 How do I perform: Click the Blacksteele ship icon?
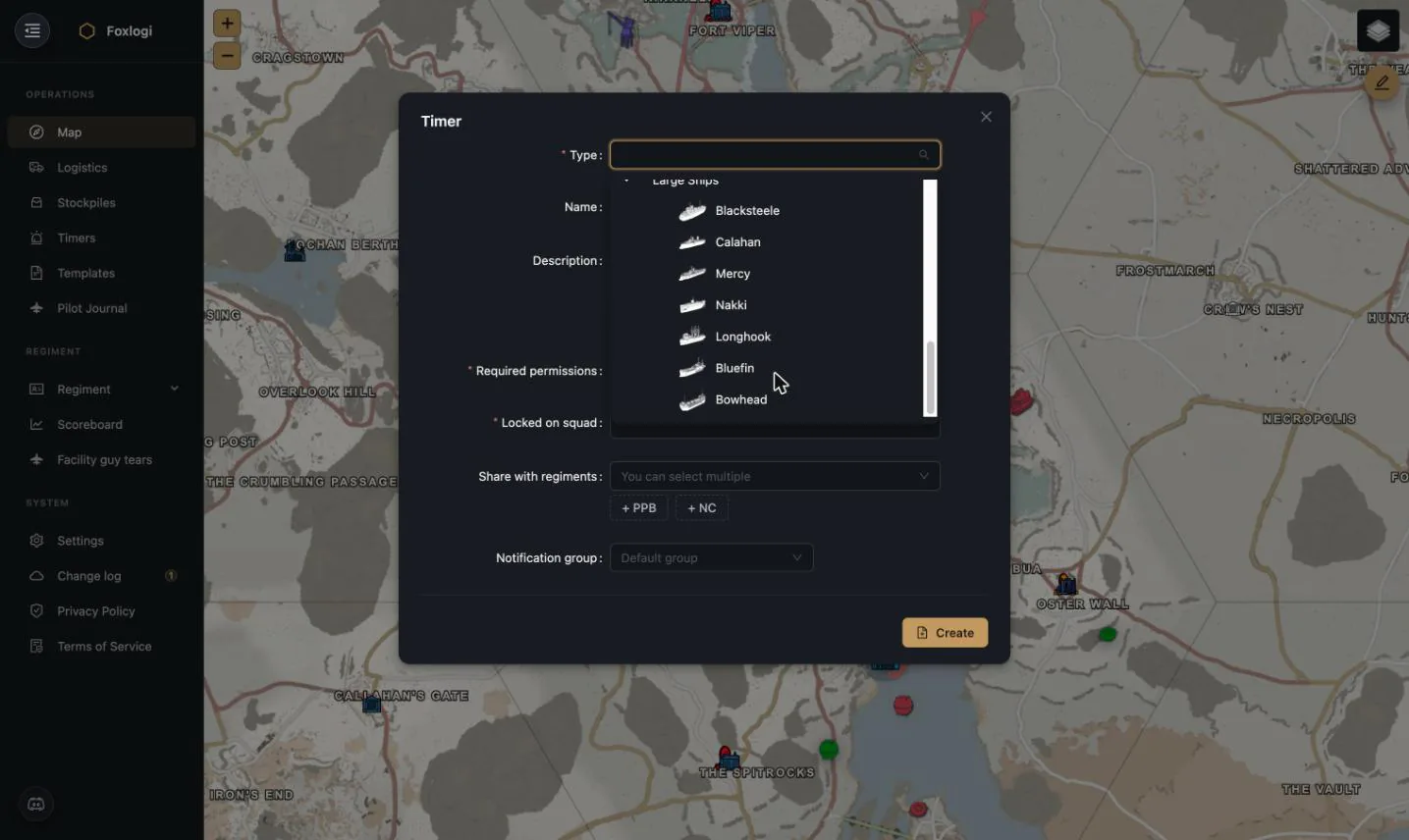[692, 211]
